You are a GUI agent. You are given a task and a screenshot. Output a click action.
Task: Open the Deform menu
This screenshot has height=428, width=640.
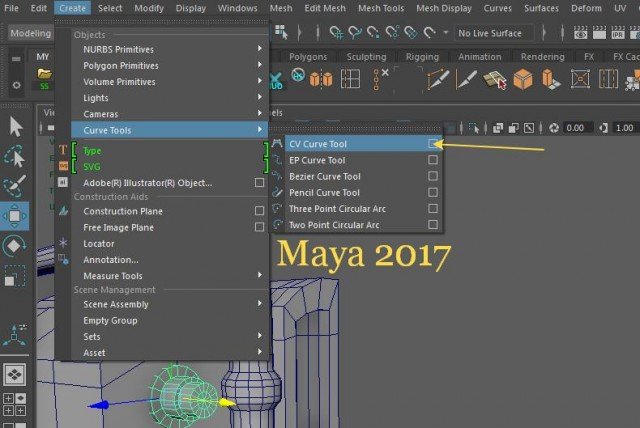[586, 8]
